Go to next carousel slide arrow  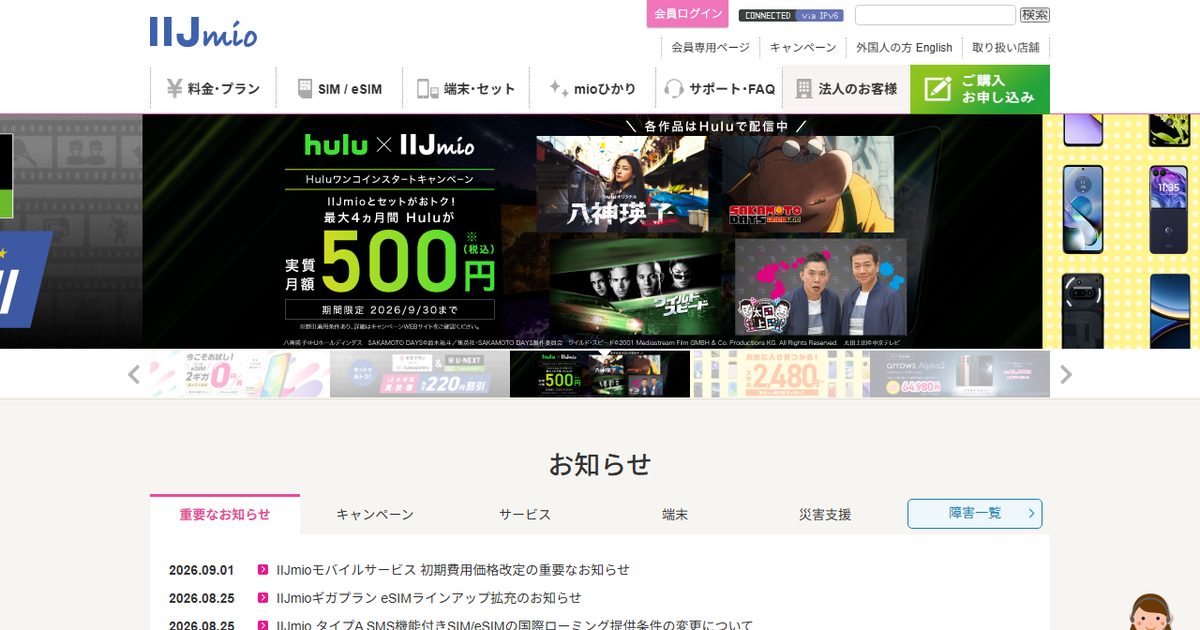tap(1066, 375)
